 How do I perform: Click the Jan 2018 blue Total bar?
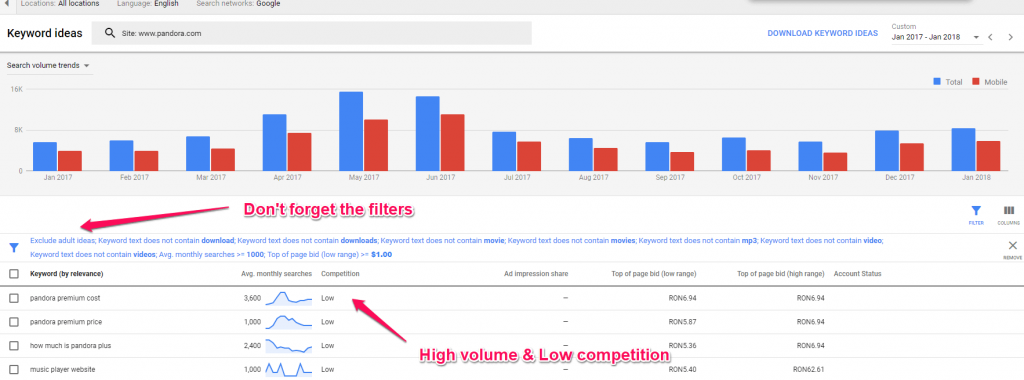coord(963,150)
